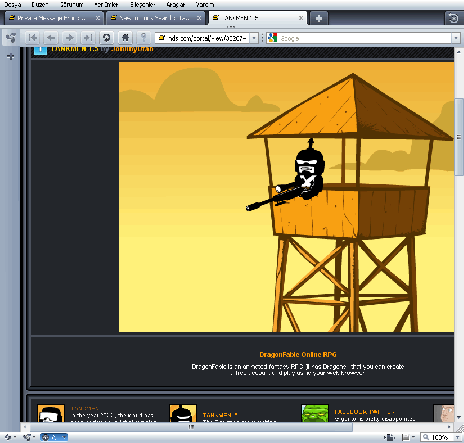Open the green creature thumbnail
464x443 pixels.
(x=315, y=413)
